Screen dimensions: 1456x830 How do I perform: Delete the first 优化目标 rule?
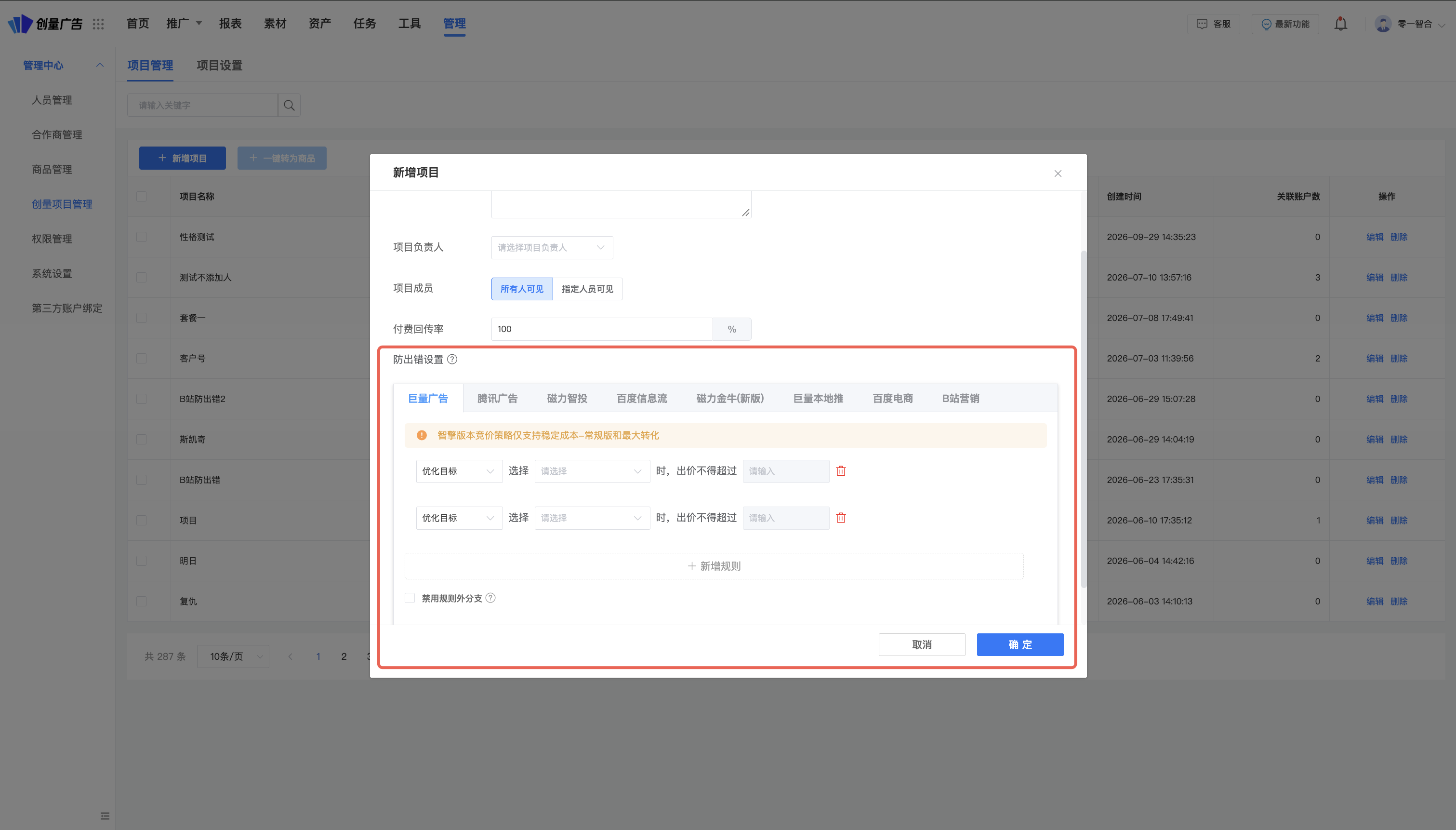click(841, 471)
